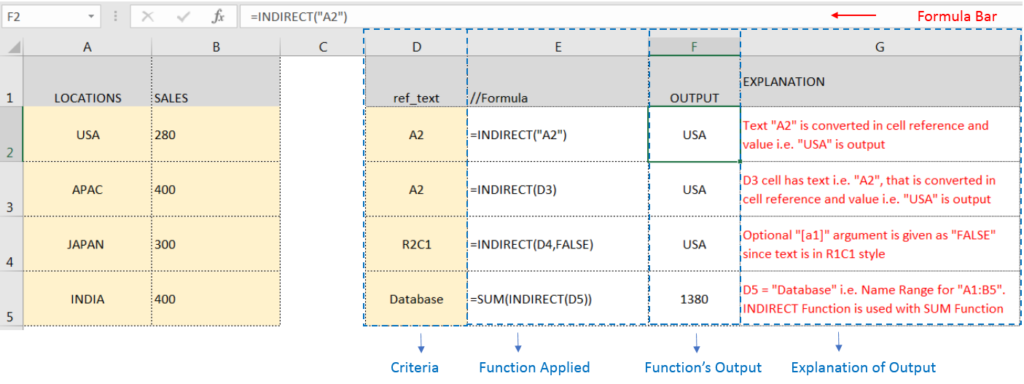
Task: Select the USA output cell in row 4
Action: coord(695,244)
